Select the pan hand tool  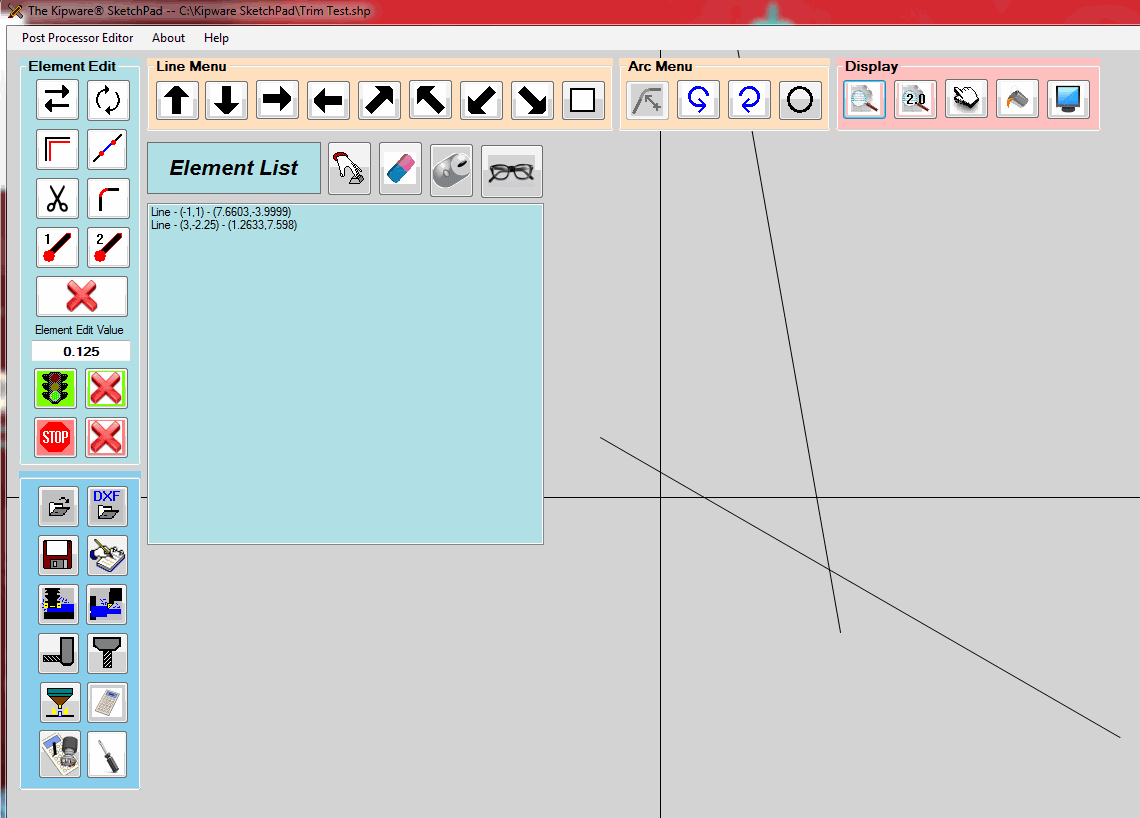(966, 100)
